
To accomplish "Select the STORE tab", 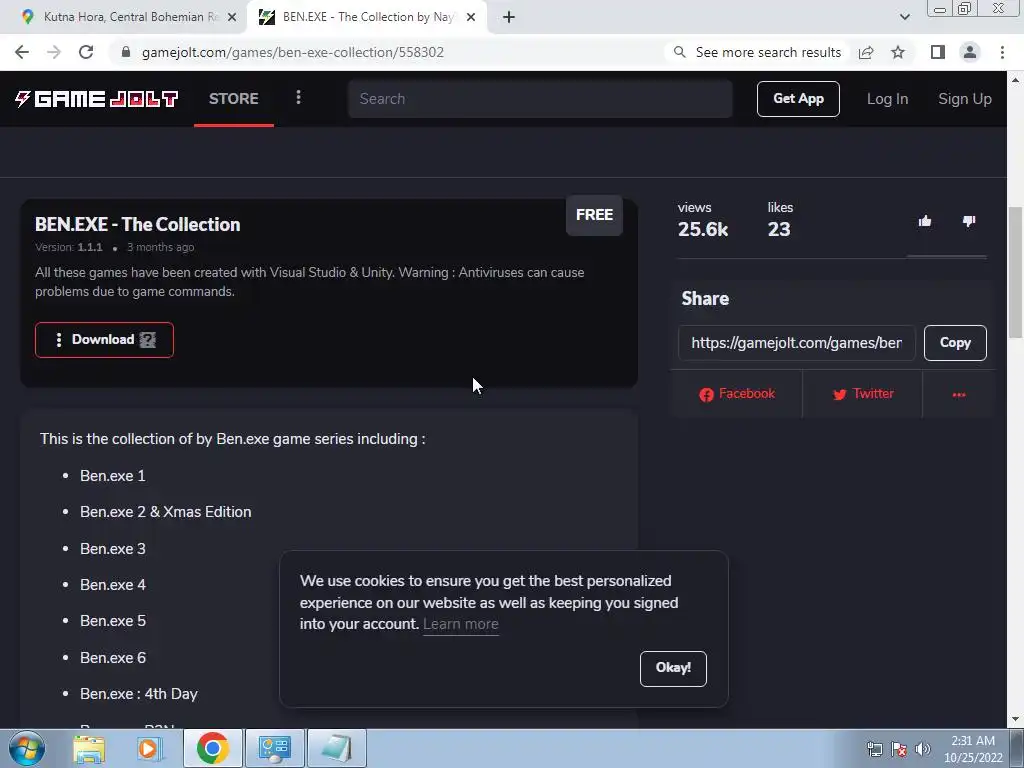I will pyautogui.click(x=234, y=99).
